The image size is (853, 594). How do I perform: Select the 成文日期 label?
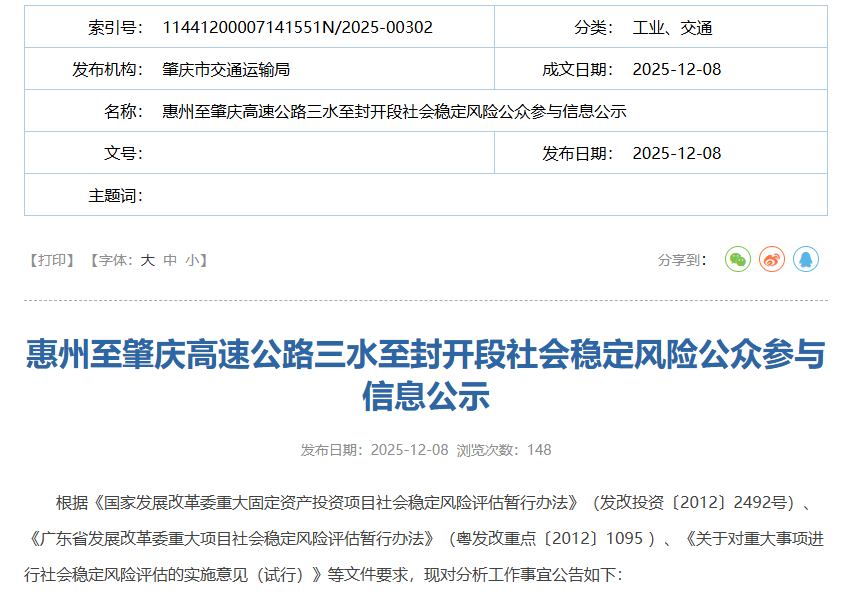click(x=578, y=69)
